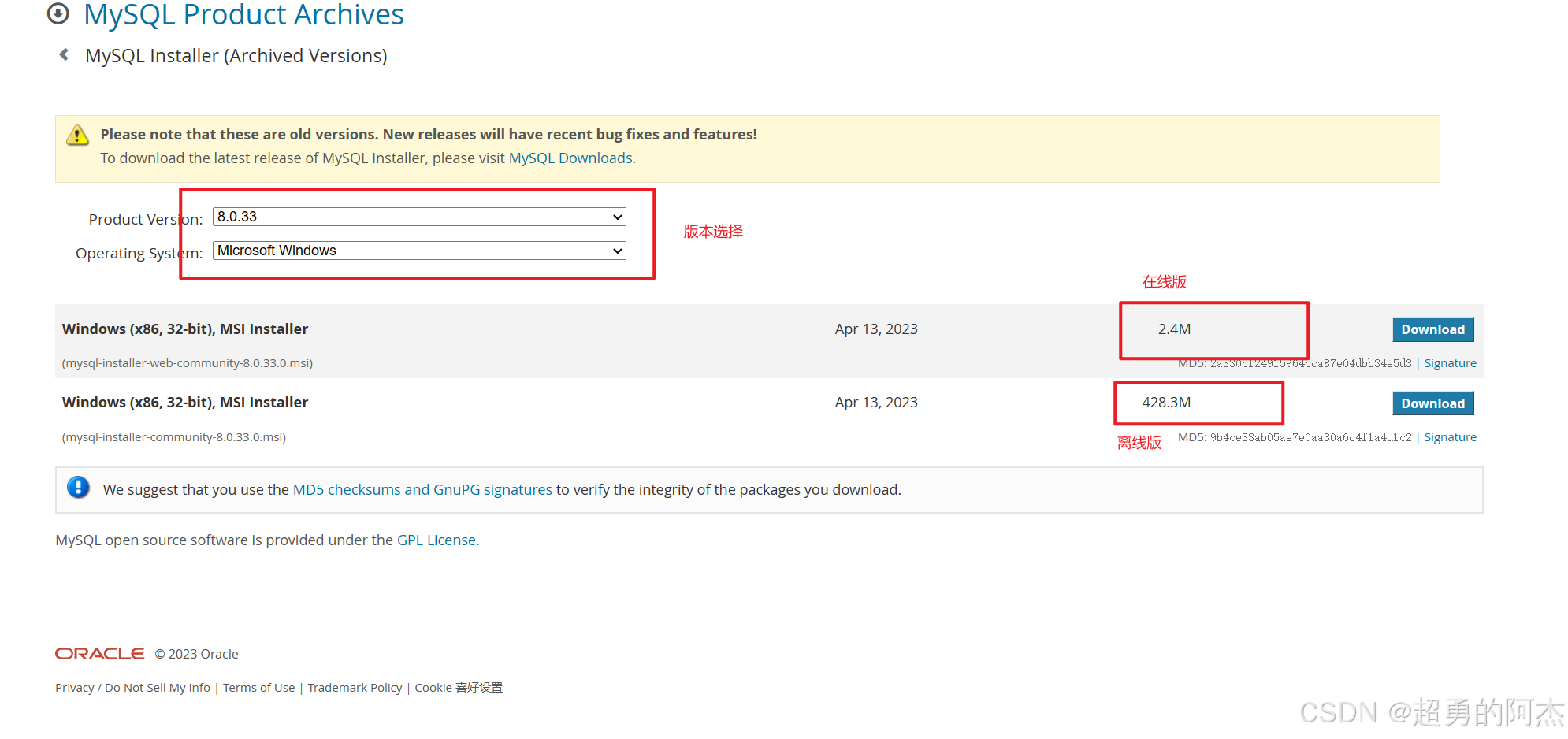The width and height of the screenshot is (1568, 739).
Task: Click the bold old versions warning text
Action: [429, 135]
